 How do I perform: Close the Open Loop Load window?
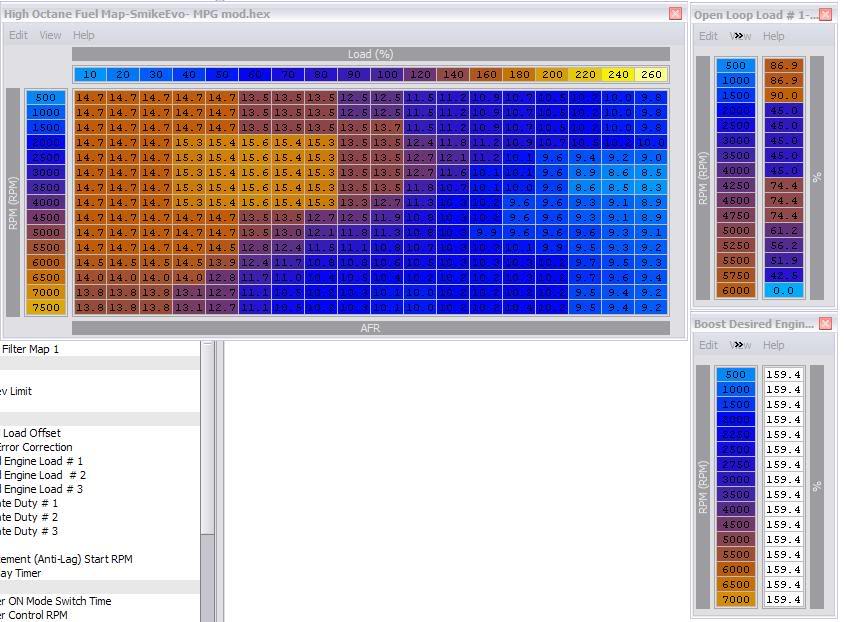click(825, 15)
